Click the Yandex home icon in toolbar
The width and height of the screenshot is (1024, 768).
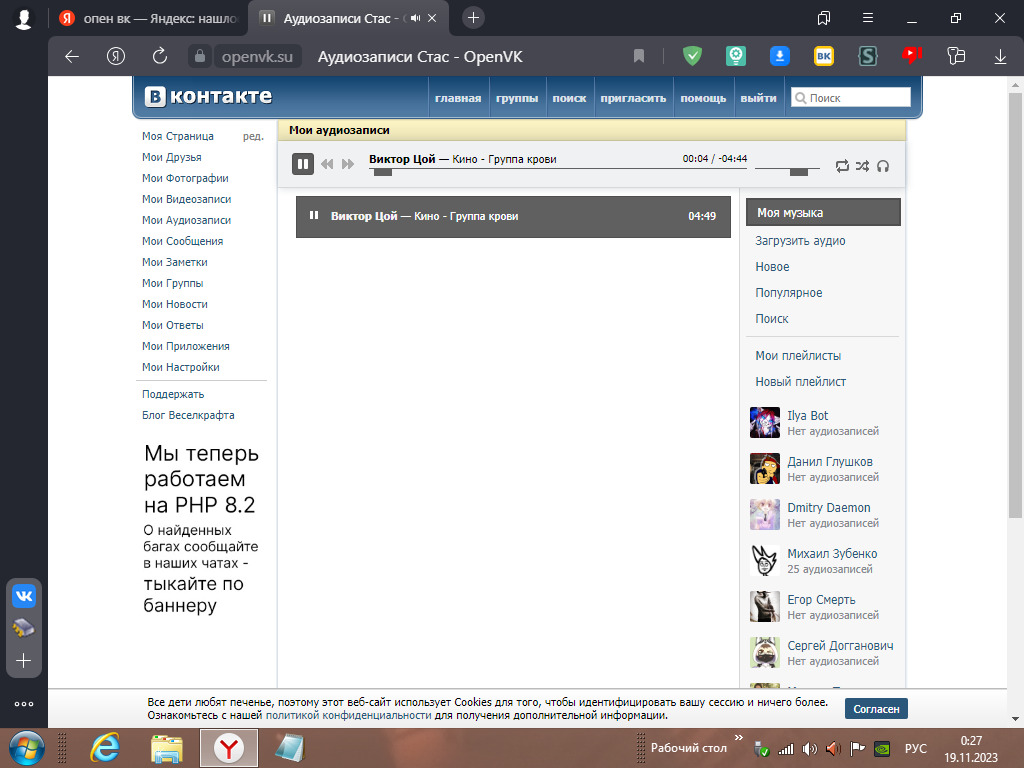coord(116,57)
